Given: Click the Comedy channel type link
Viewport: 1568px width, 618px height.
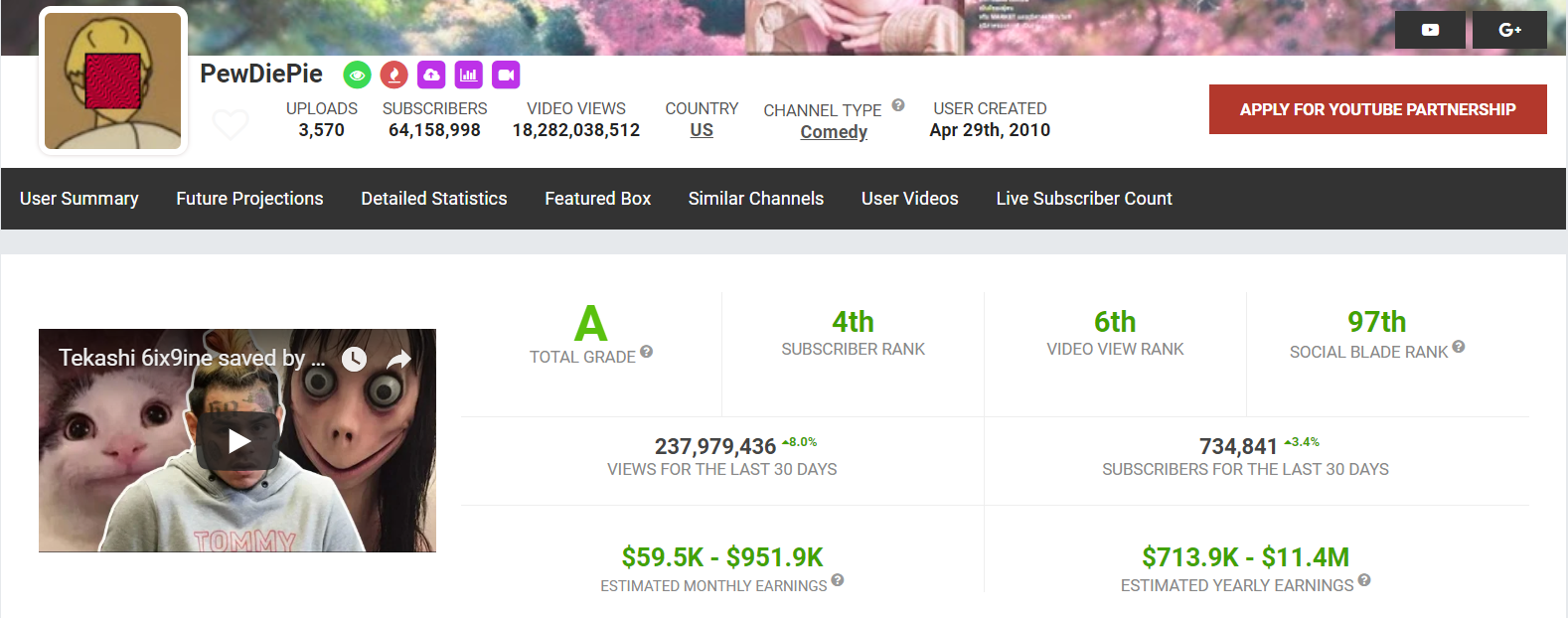Looking at the screenshot, I should [x=834, y=132].
